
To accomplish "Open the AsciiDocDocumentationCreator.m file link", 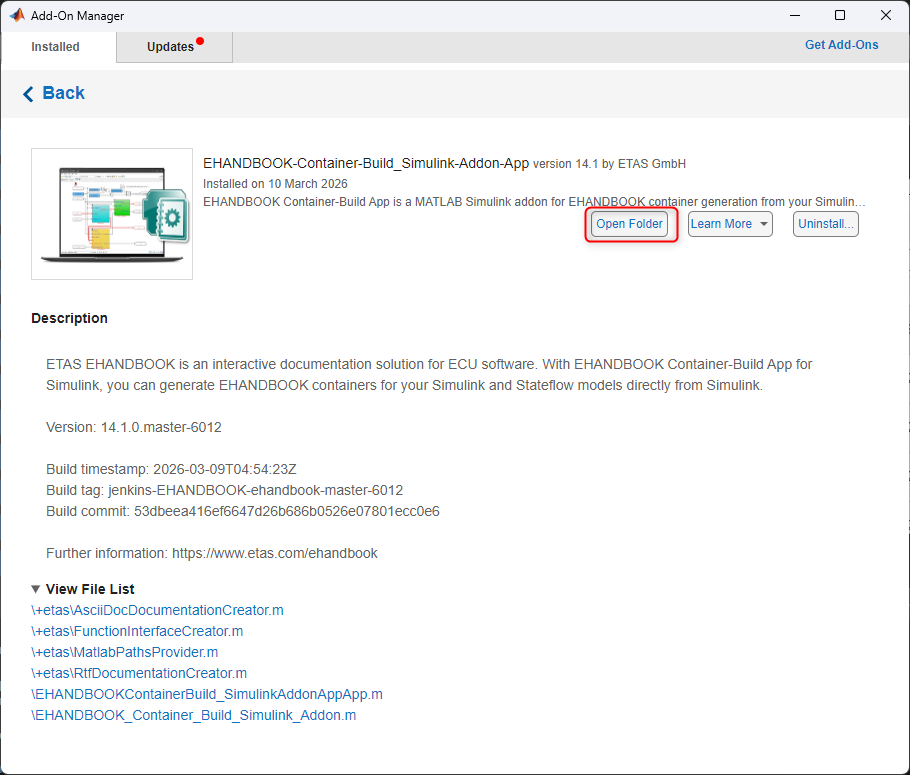I will (157, 610).
